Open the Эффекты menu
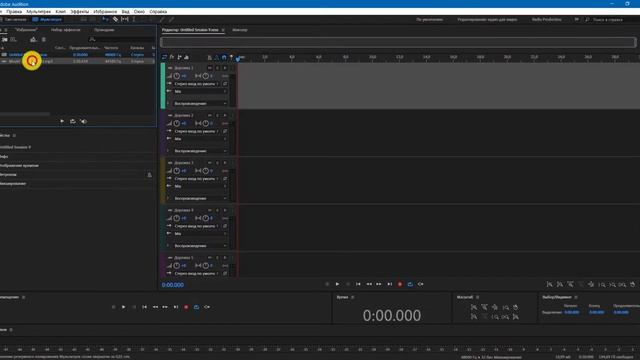The height and width of the screenshot is (360, 640). point(80,11)
